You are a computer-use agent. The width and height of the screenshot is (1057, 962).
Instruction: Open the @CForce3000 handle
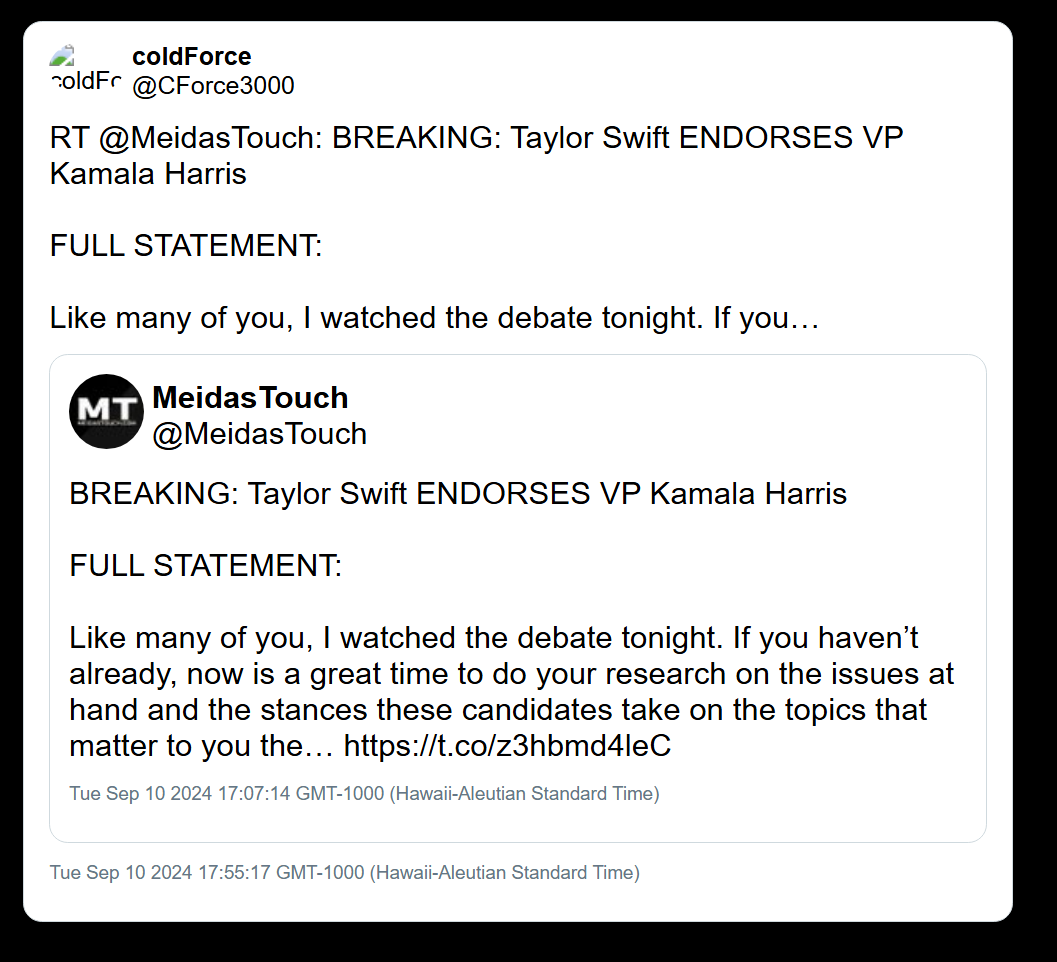coord(213,86)
